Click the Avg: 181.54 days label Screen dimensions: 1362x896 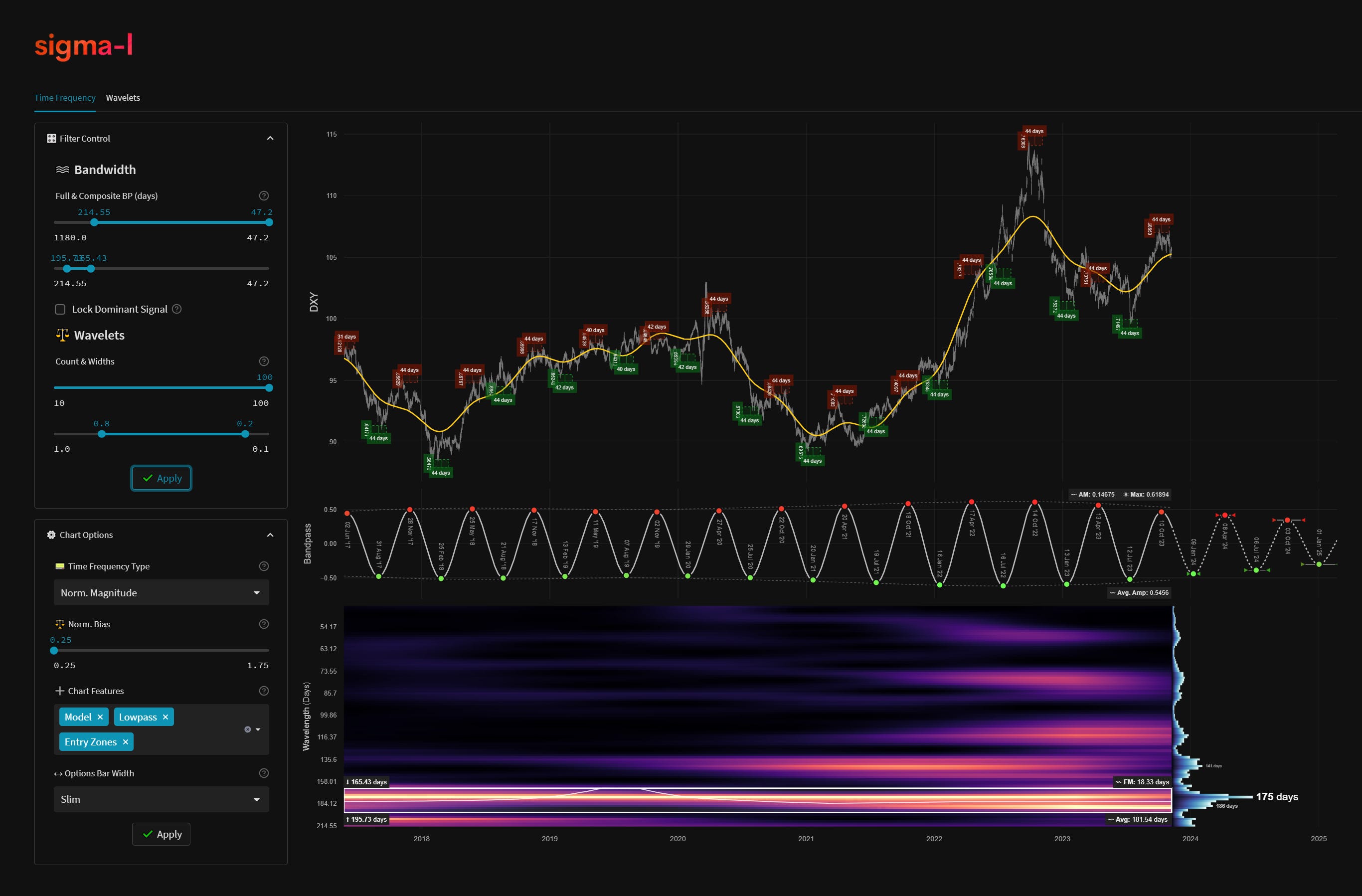tap(1138, 819)
